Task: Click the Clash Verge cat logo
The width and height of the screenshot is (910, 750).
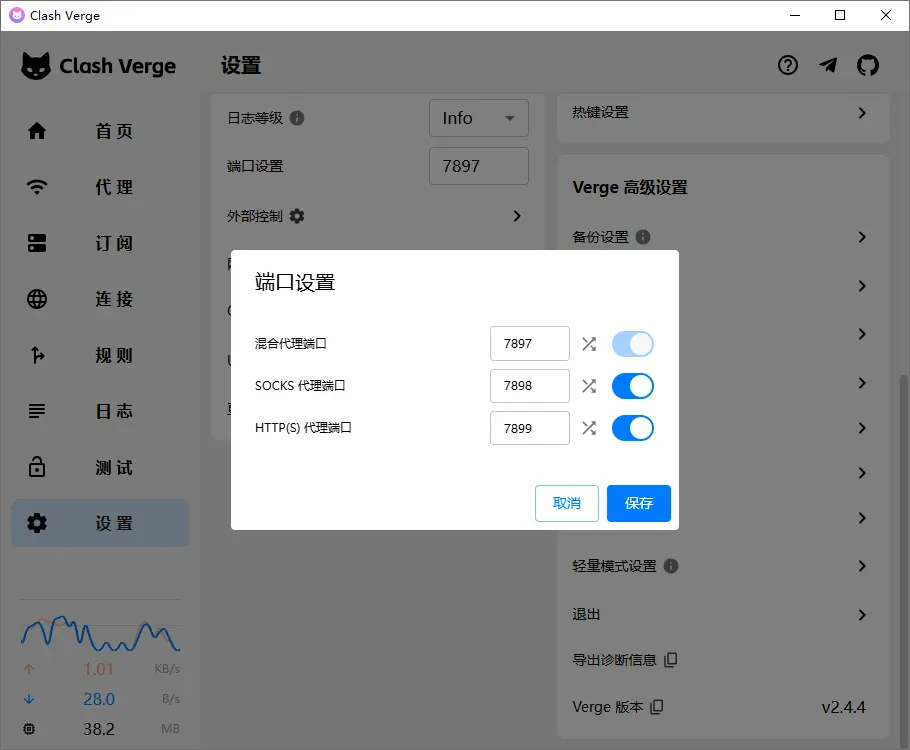Action: pos(36,66)
